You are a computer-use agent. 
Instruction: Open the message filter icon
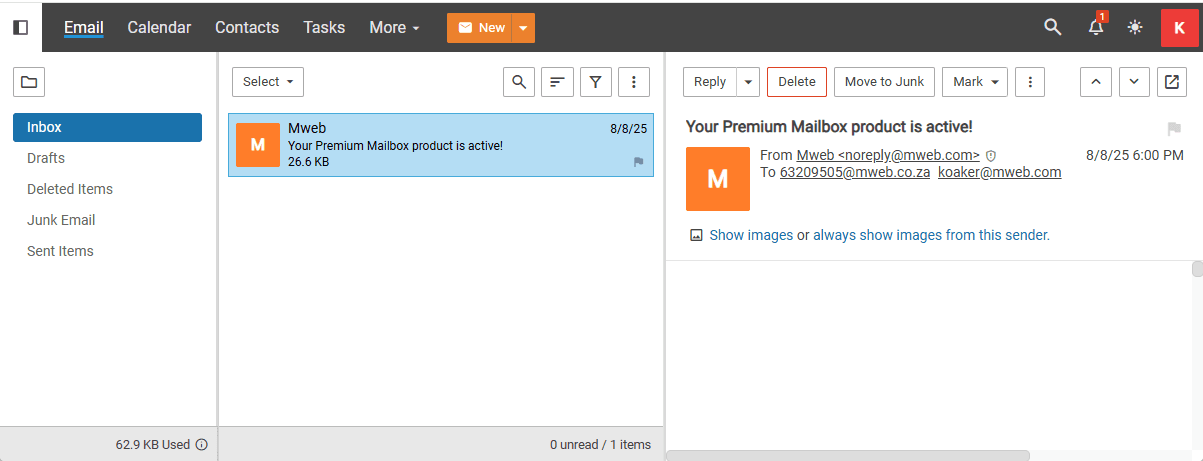[596, 82]
